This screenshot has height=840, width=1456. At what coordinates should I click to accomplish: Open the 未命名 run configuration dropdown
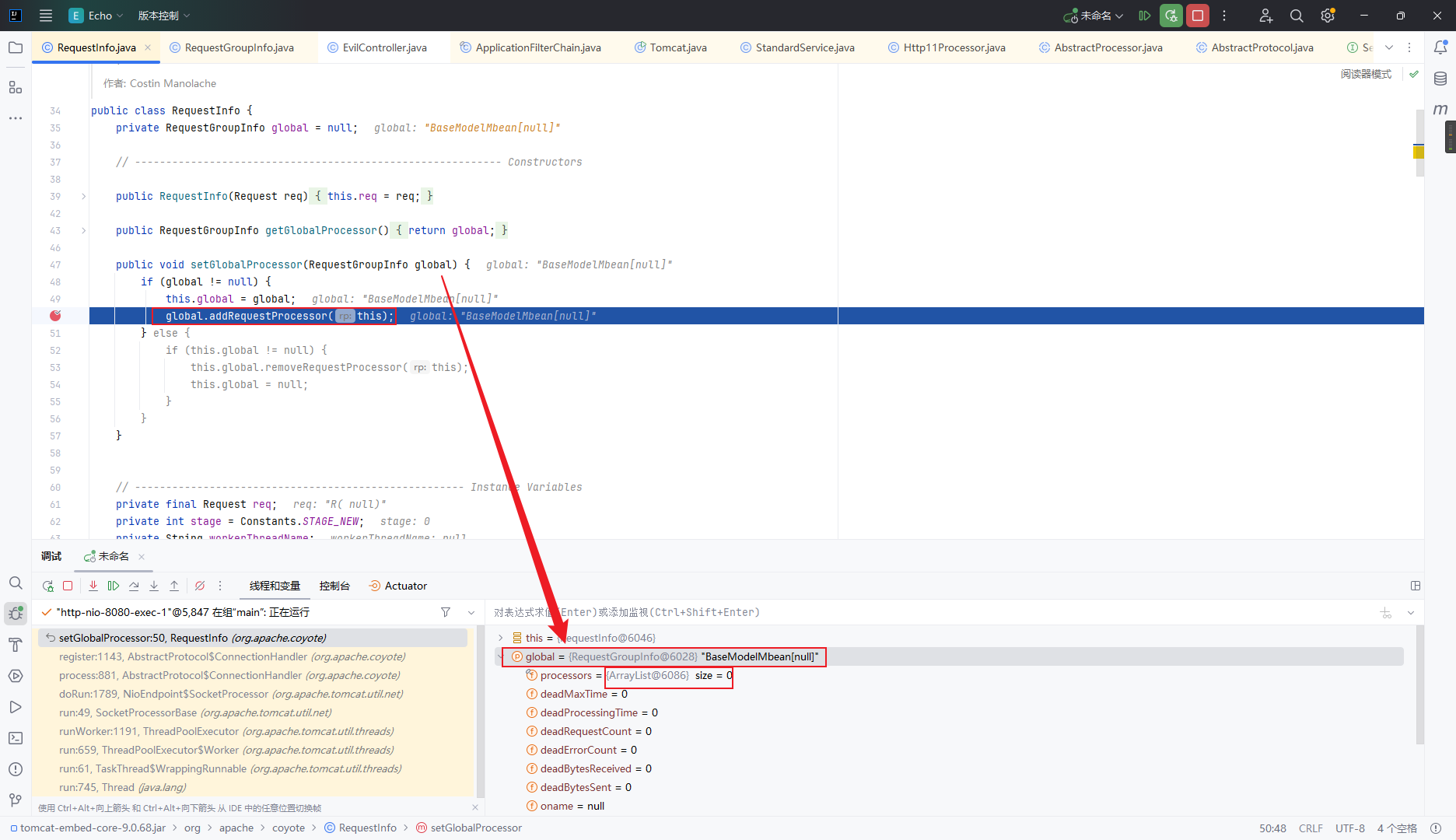1094,16
